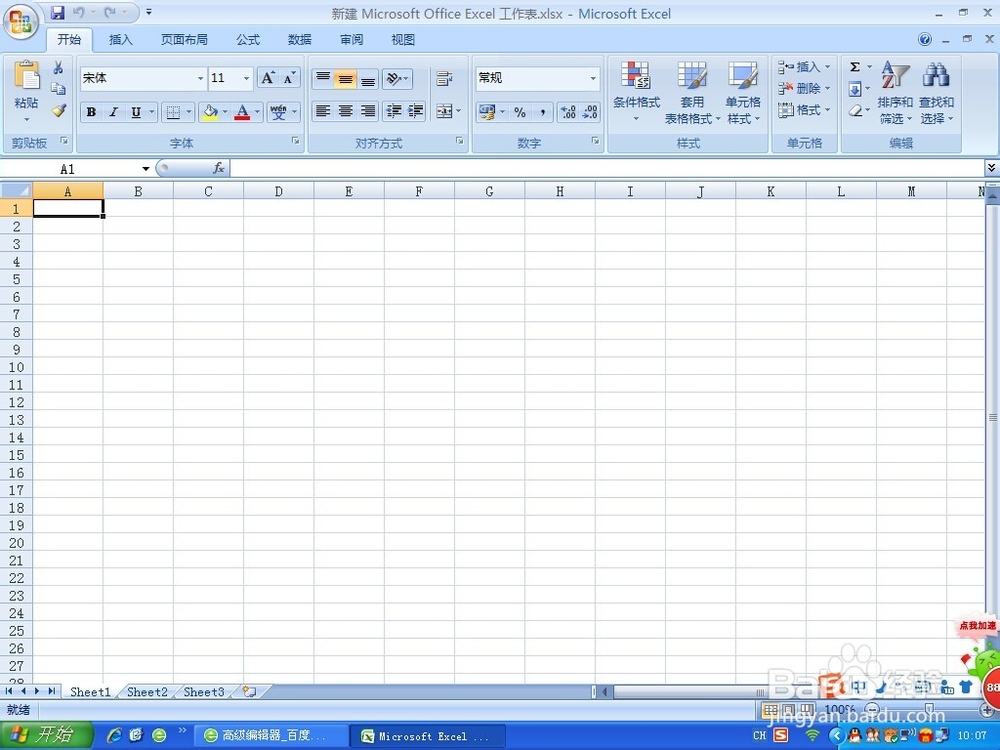Viewport: 1000px width, 750px height.
Task: Toggle italic formatting
Action: point(113,112)
